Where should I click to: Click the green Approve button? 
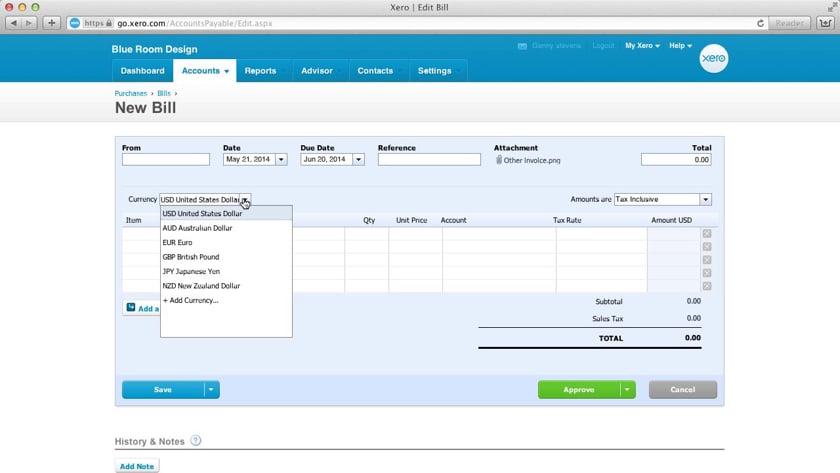pyautogui.click(x=579, y=389)
